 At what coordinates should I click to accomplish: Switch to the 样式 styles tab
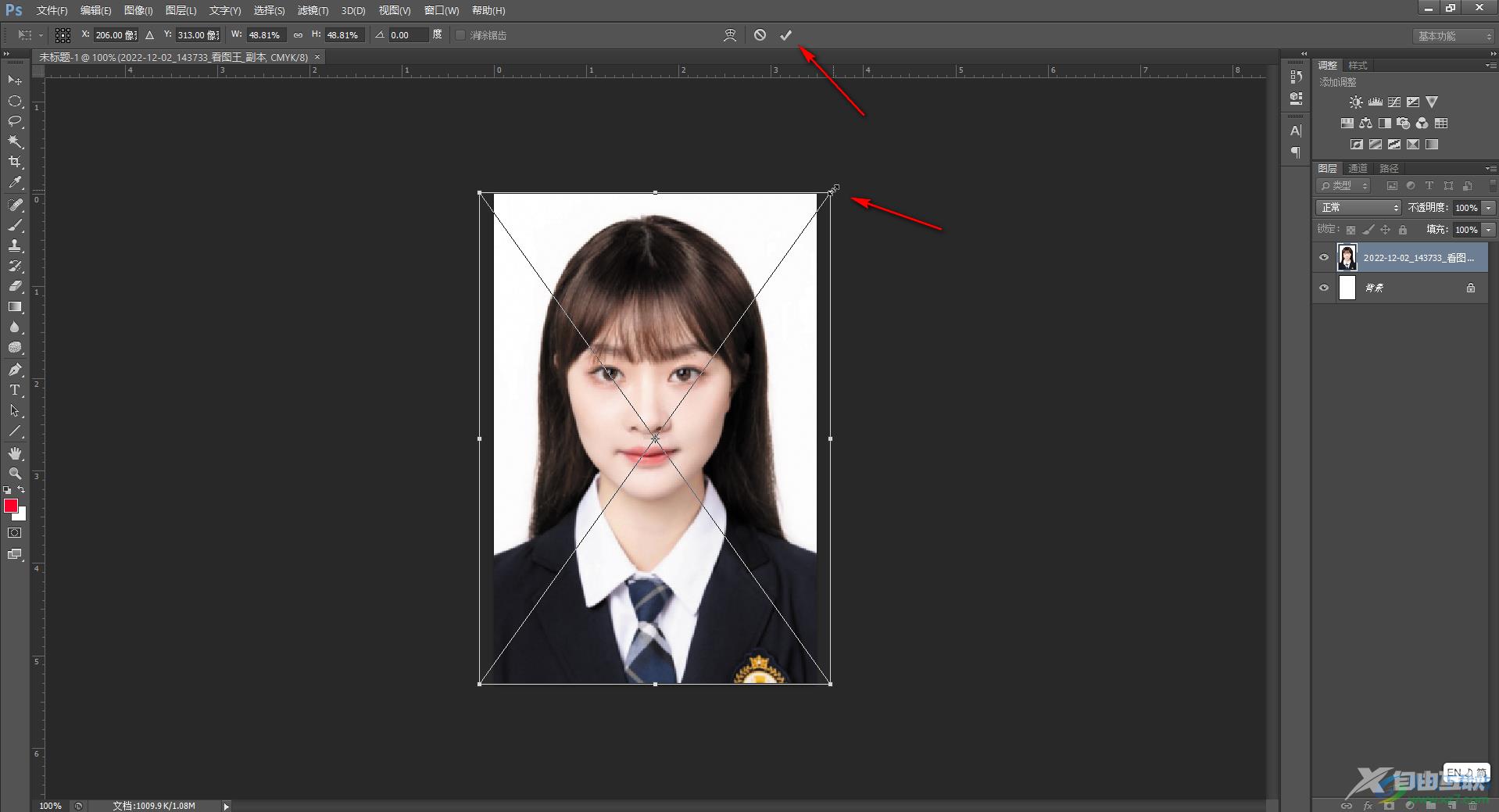click(x=1358, y=65)
